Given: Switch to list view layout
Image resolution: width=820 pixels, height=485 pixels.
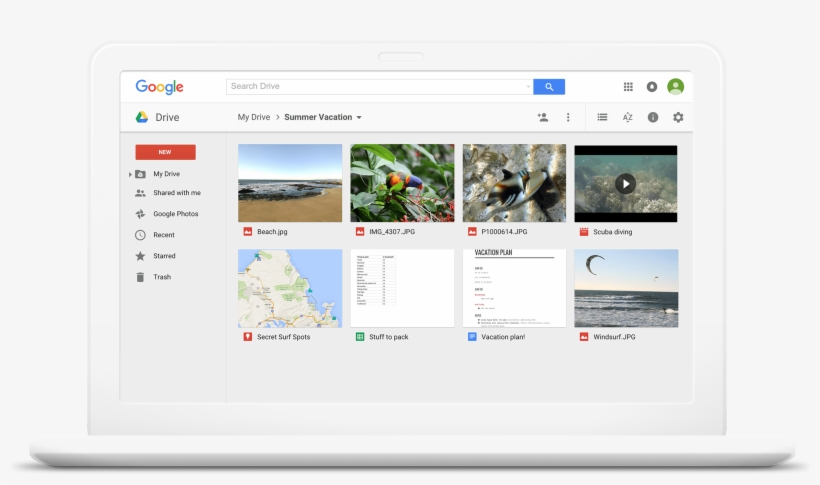Looking at the screenshot, I should [602, 117].
